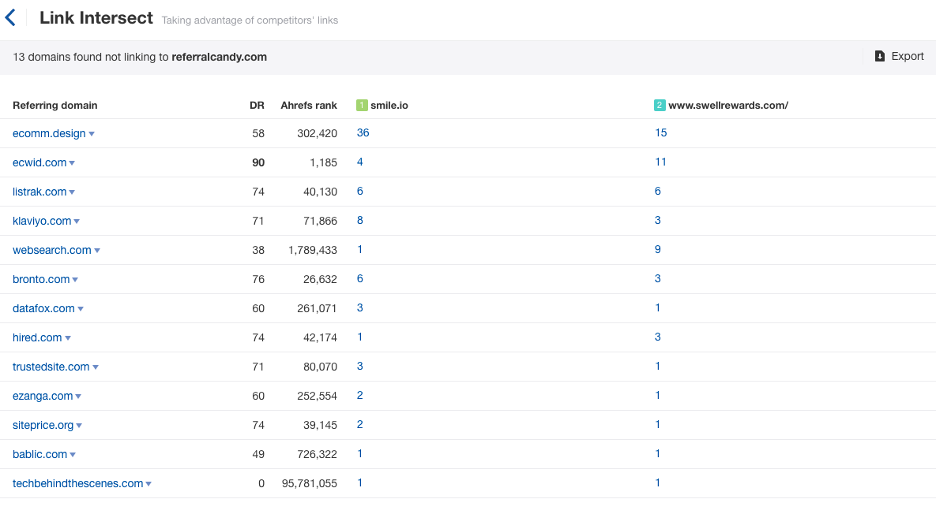
Task: Open the ecwid.com referring domain link
Action: click(39, 162)
